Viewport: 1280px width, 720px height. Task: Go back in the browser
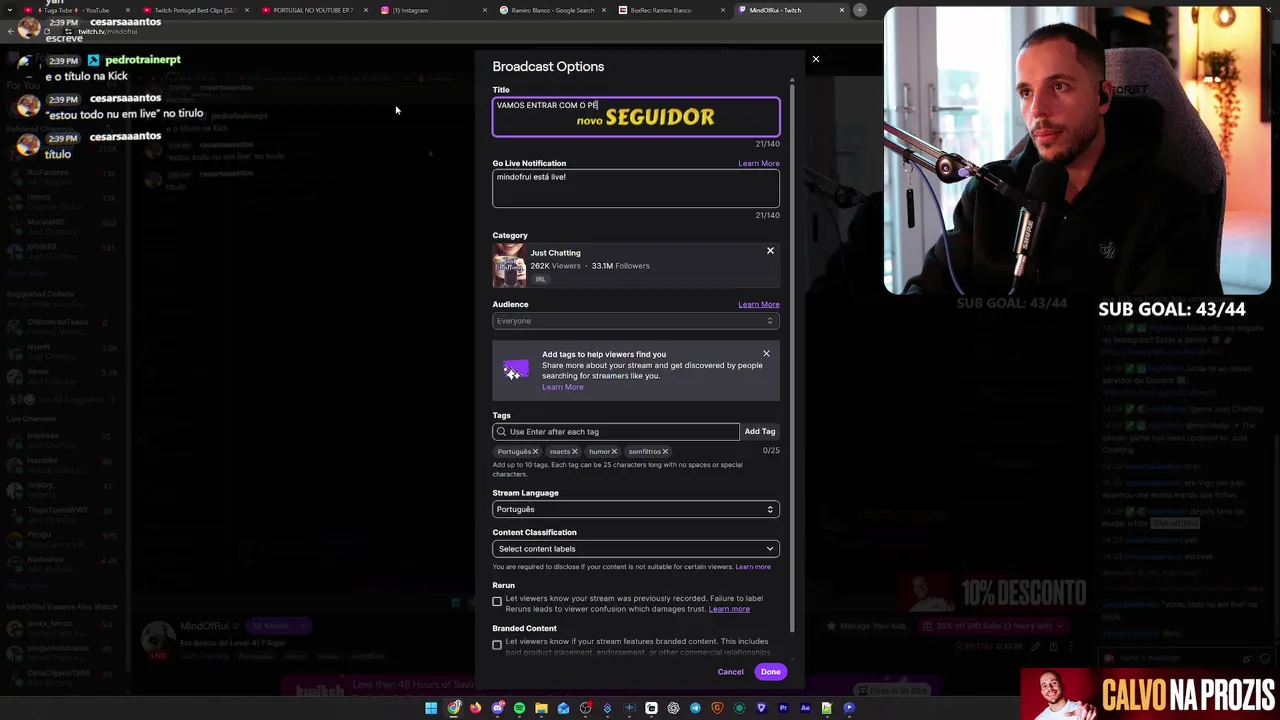point(10,31)
